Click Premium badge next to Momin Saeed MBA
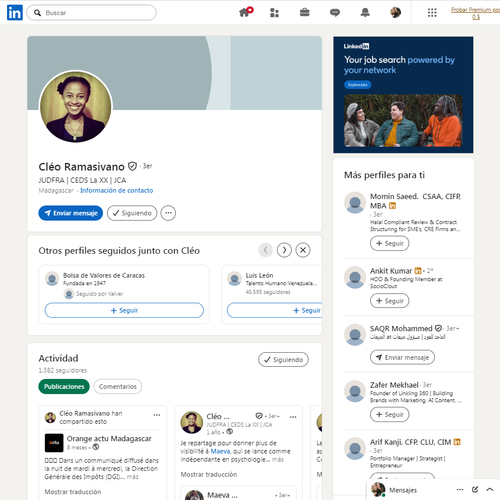The height and width of the screenshot is (500, 500). pyautogui.click(x=392, y=206)
